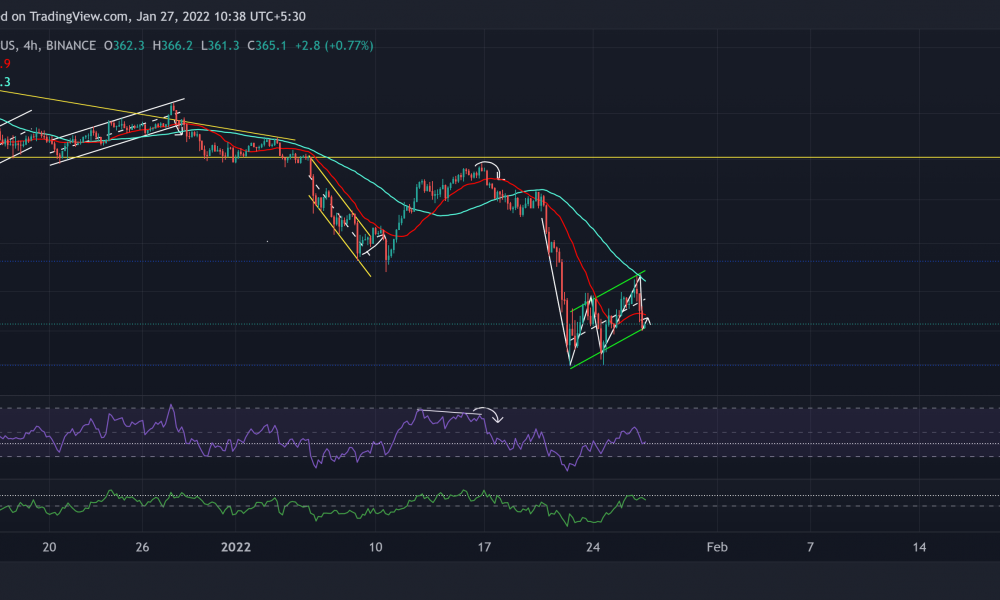Click the 24 date label on time axis

coord(593,547)
